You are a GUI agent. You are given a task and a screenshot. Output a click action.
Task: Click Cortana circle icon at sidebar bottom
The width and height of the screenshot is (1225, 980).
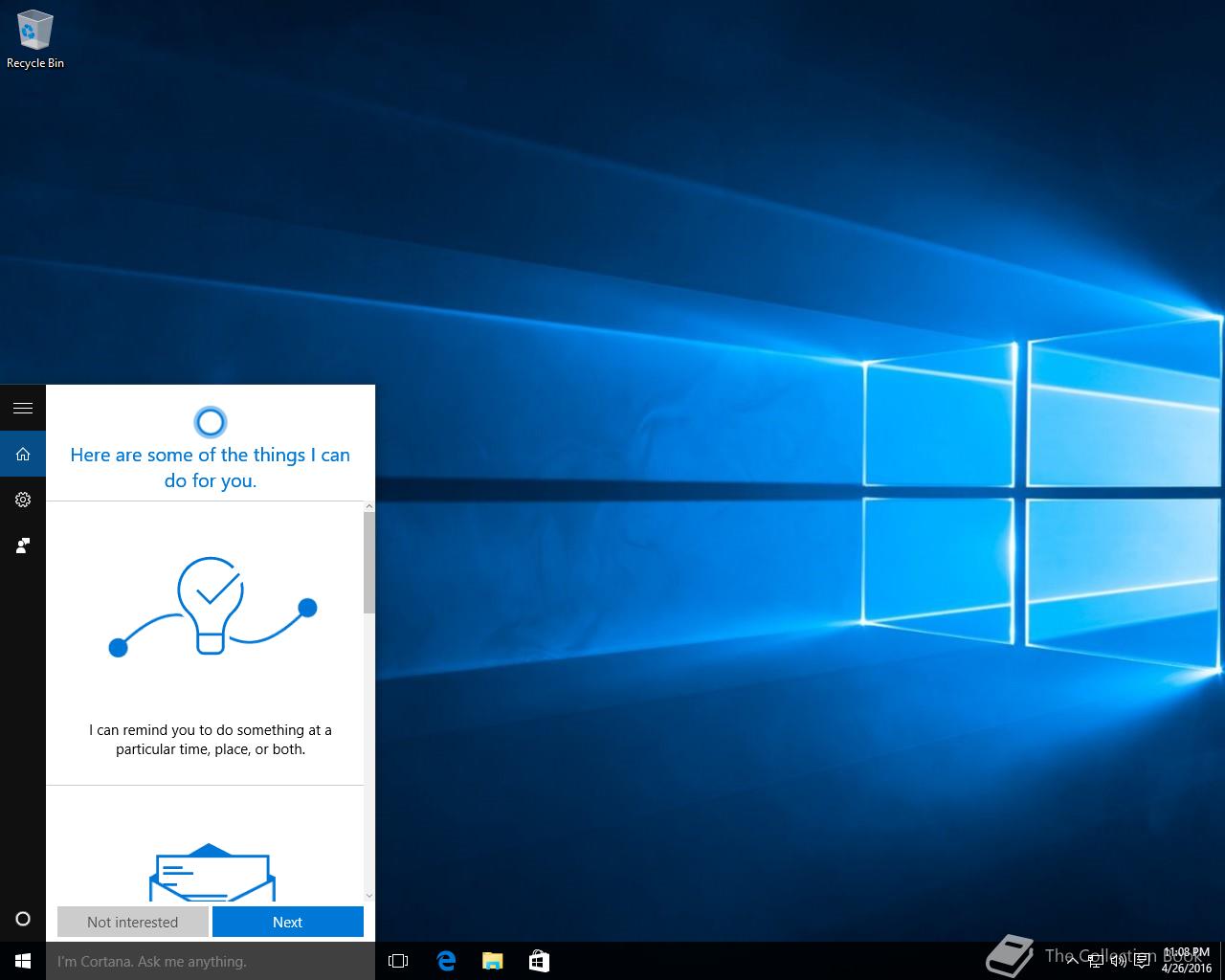(x=23, y=919)
